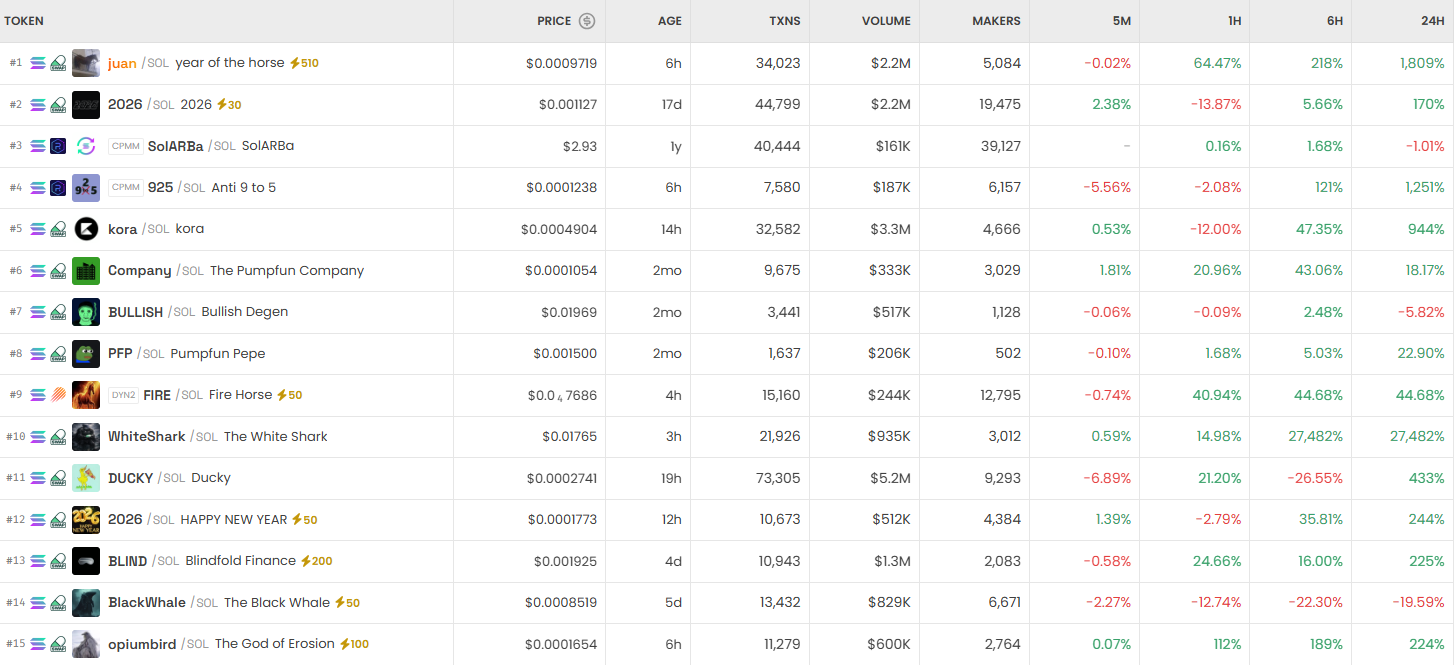Click the Solana chain icon in juan row
This screenshot has width=1454, height=665.
tap(38, 63)
